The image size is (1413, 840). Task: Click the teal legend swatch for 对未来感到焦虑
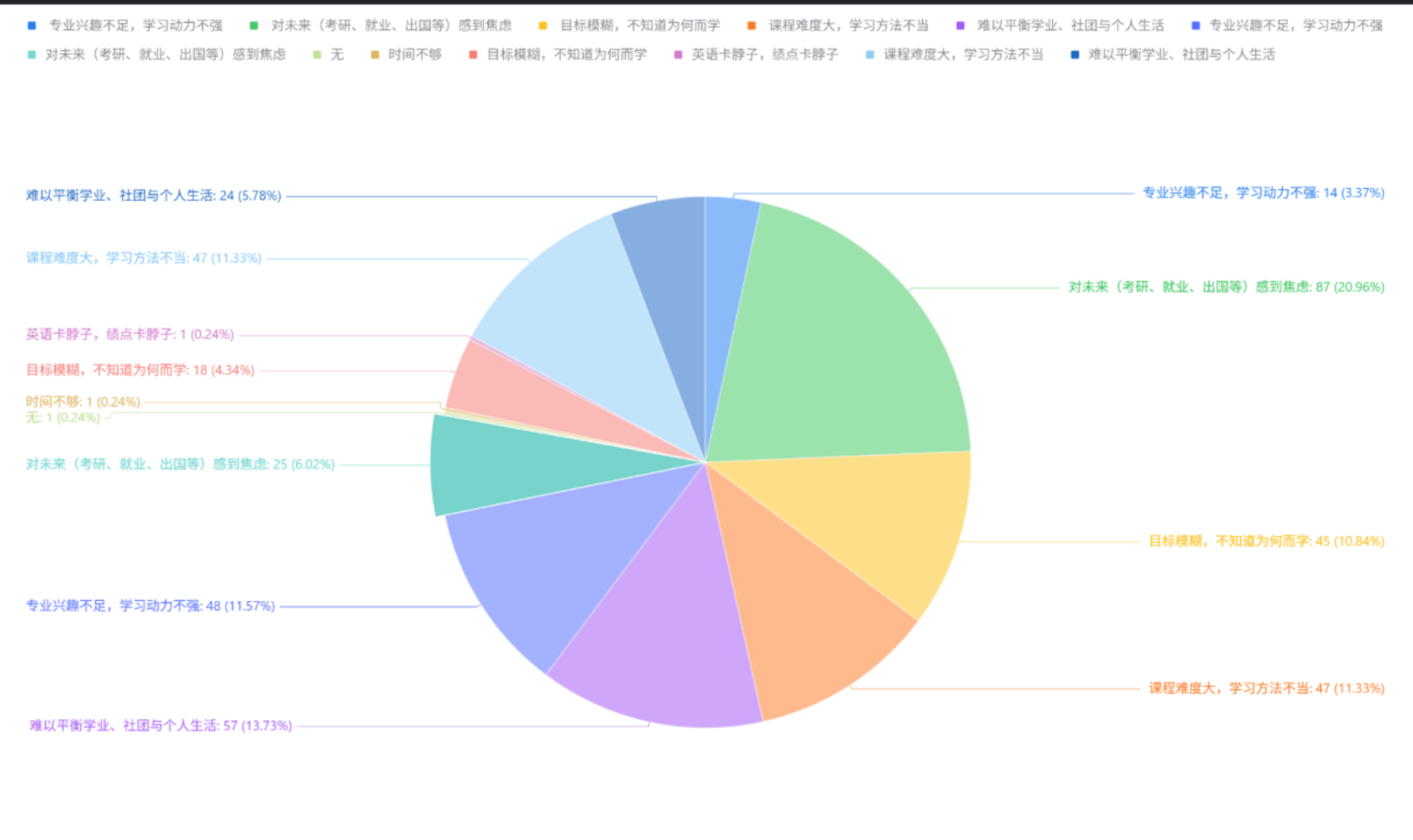pyautogui.click(x=31, y=54)
